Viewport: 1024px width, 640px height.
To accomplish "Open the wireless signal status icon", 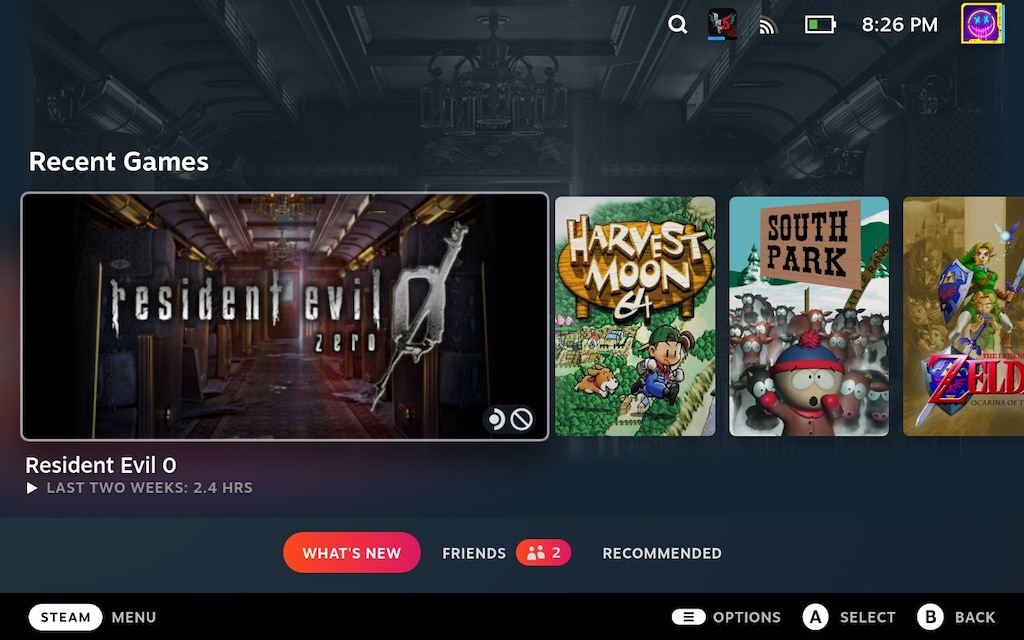I will 768,26.
